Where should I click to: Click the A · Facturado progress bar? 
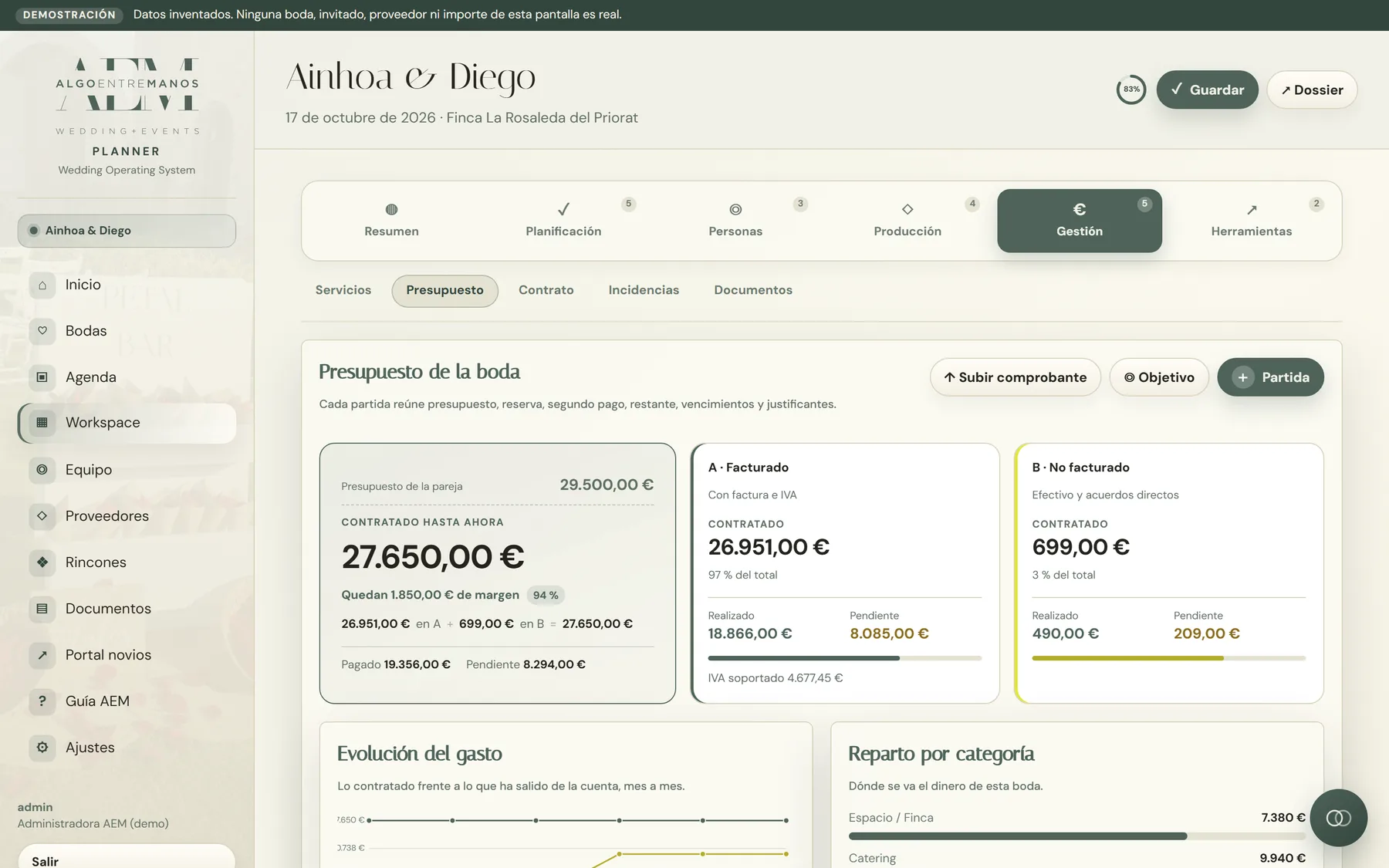pyautogui.click(x=845, y=658)
